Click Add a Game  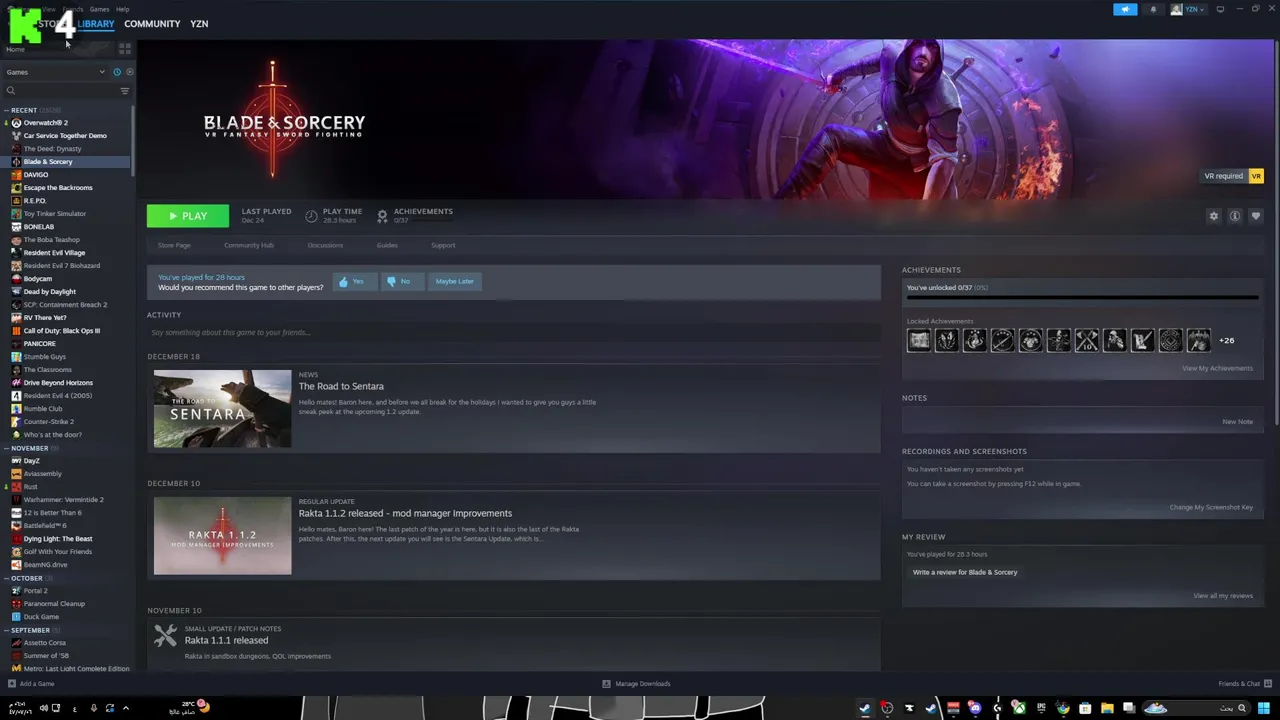(31, 684)
